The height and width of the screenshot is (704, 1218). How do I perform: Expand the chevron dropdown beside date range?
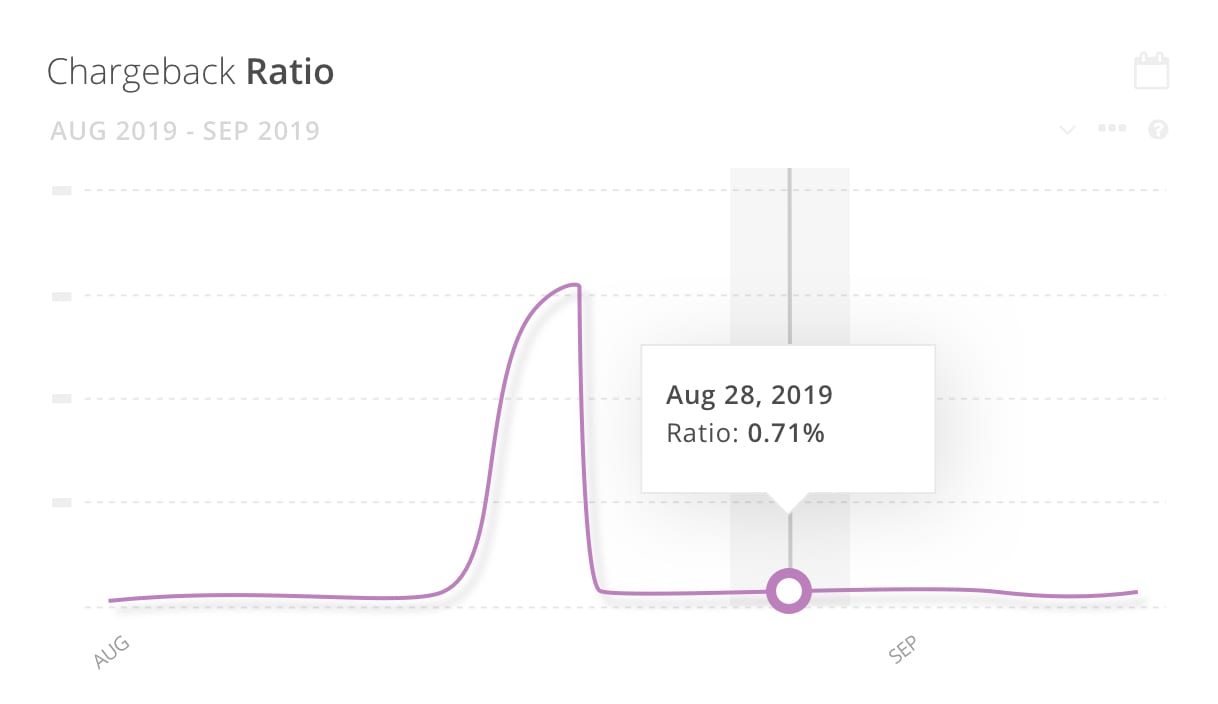coord(1067,130)
